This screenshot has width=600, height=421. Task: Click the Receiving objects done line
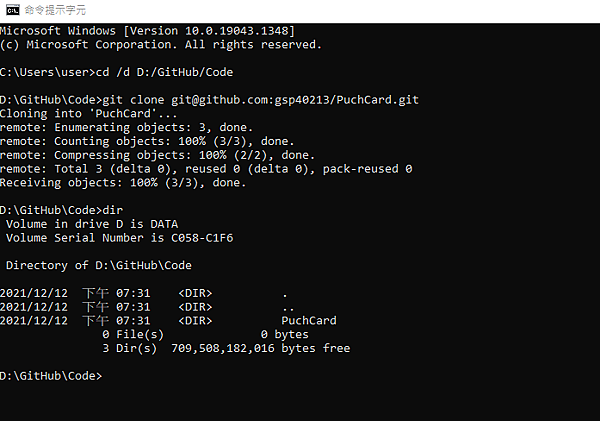pos(123,183)
